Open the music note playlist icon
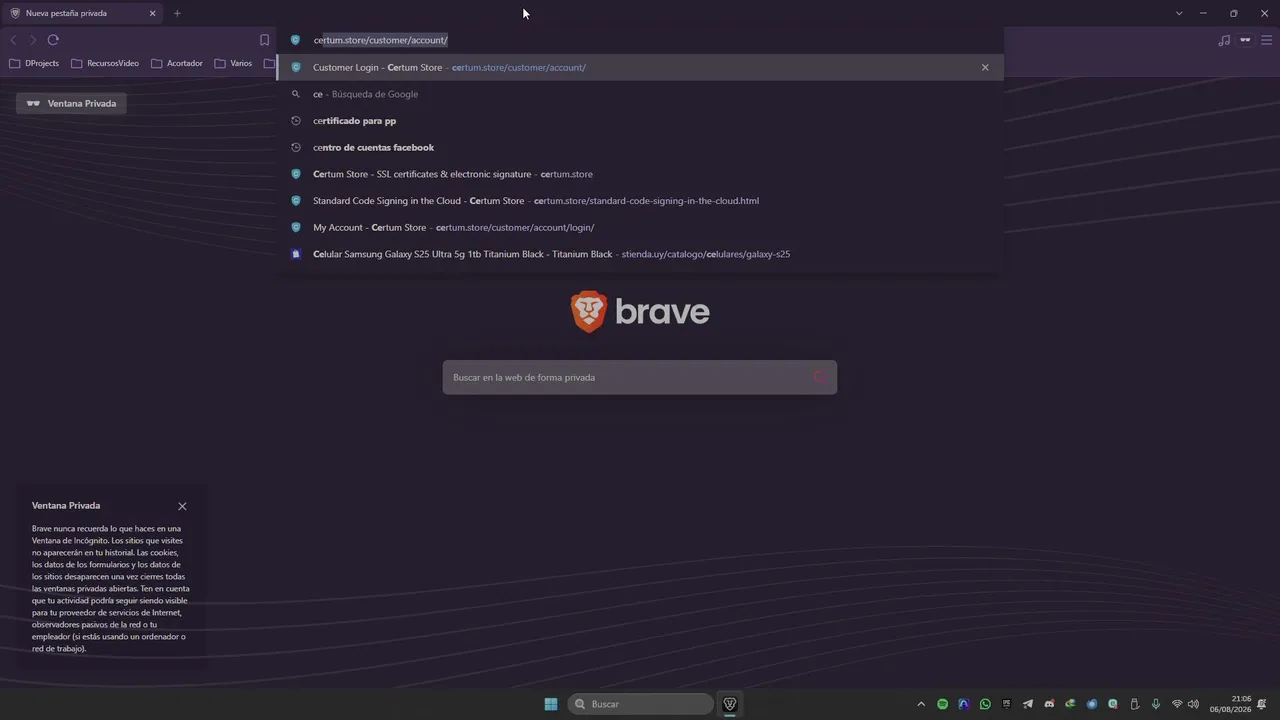1280x720 pixels. click(1224, 40)
